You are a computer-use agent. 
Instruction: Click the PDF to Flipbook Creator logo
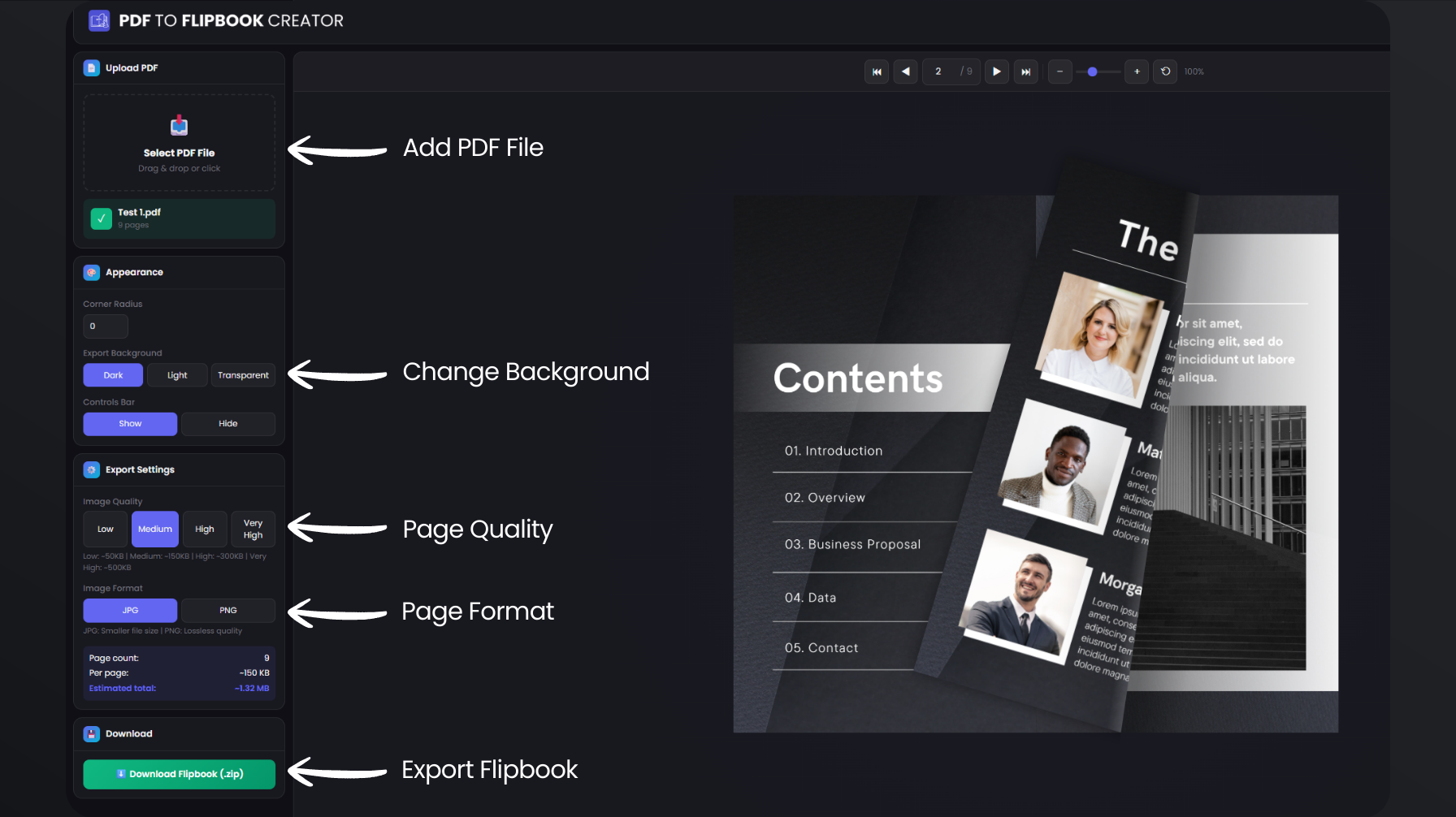pos(99,20)
